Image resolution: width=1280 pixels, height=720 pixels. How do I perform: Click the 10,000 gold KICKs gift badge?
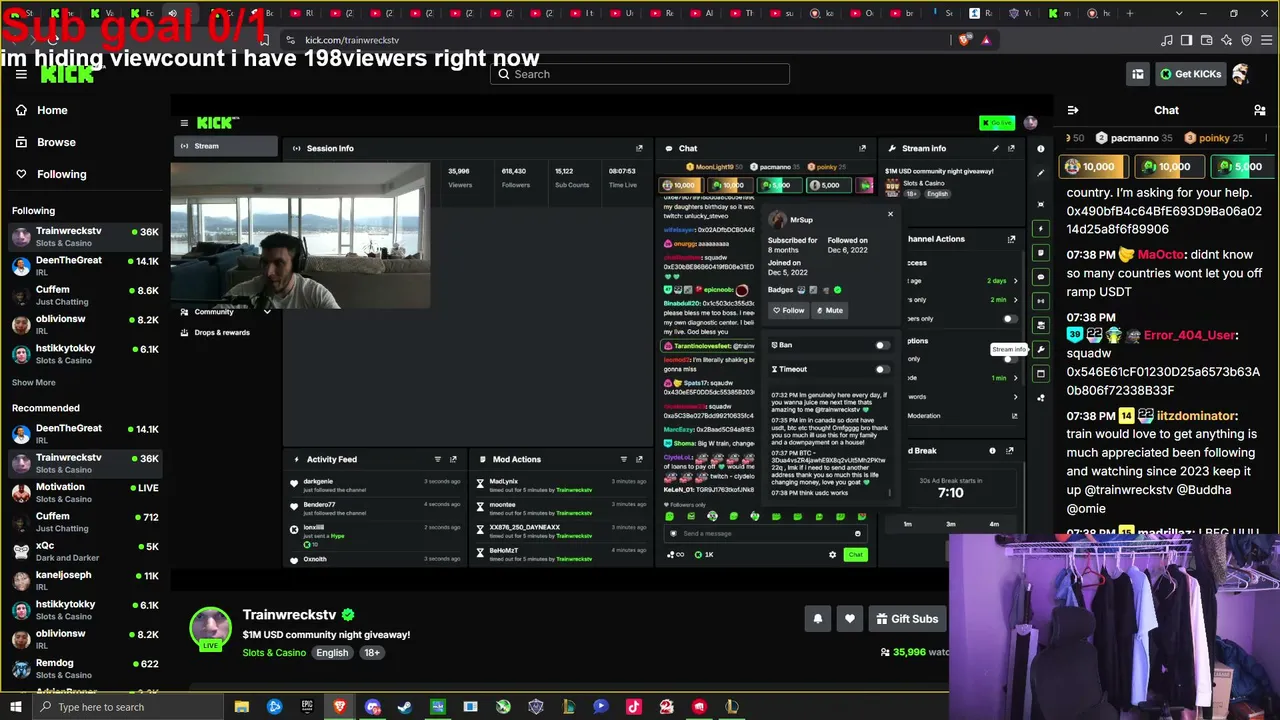[x=1093, y=167]
